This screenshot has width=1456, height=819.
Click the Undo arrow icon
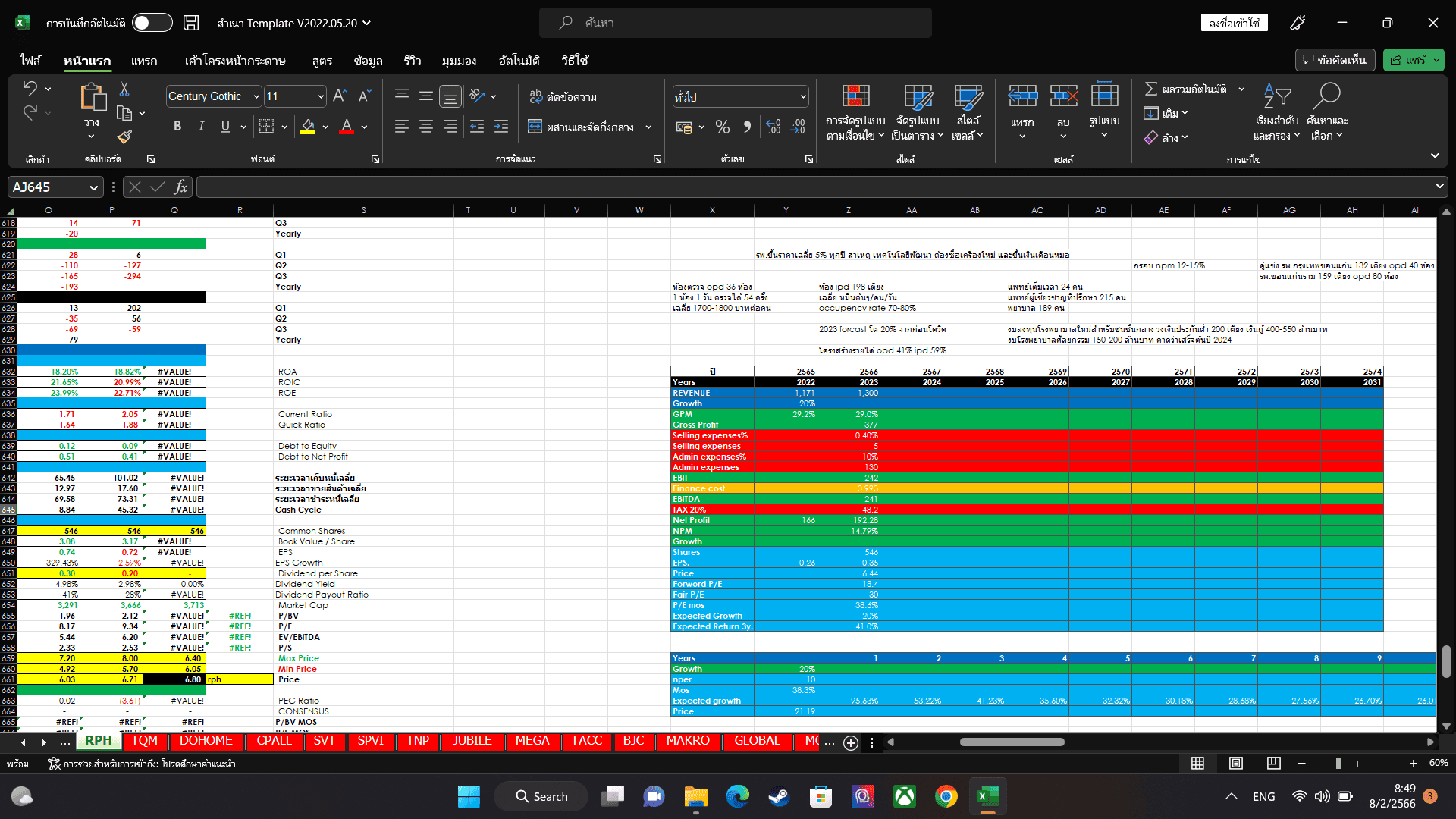pyautogui.click(x=30, y=88)
